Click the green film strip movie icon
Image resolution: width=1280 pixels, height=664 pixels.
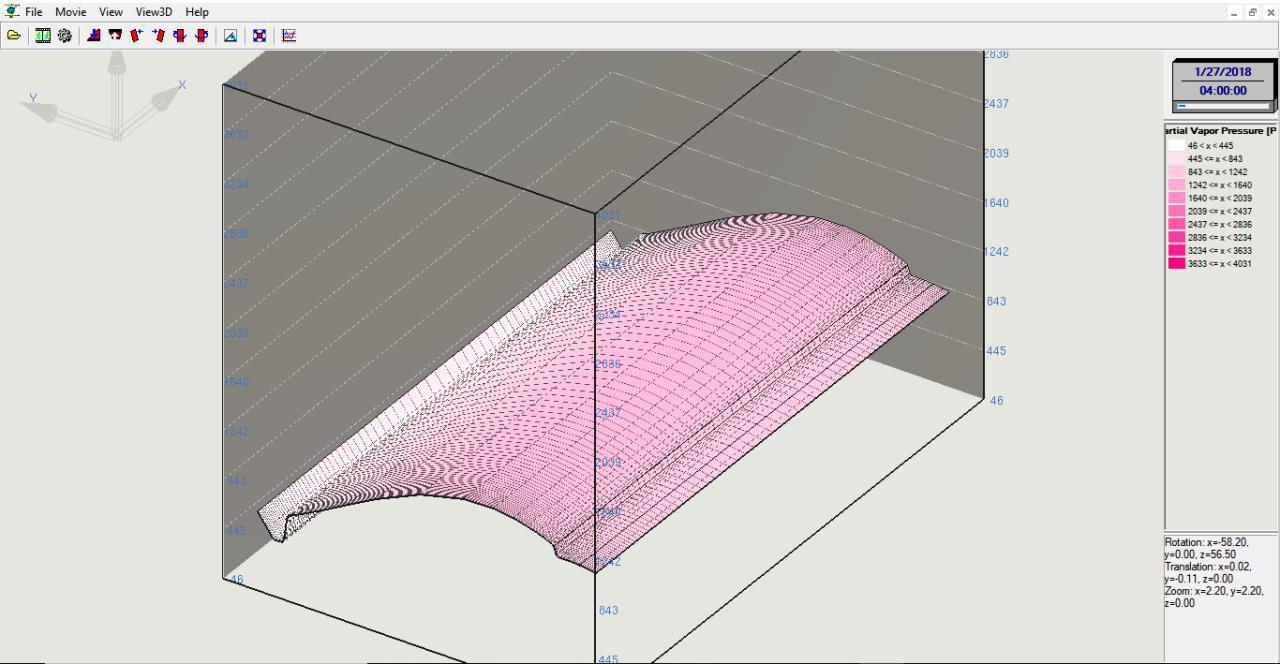[x=43, y=35]
